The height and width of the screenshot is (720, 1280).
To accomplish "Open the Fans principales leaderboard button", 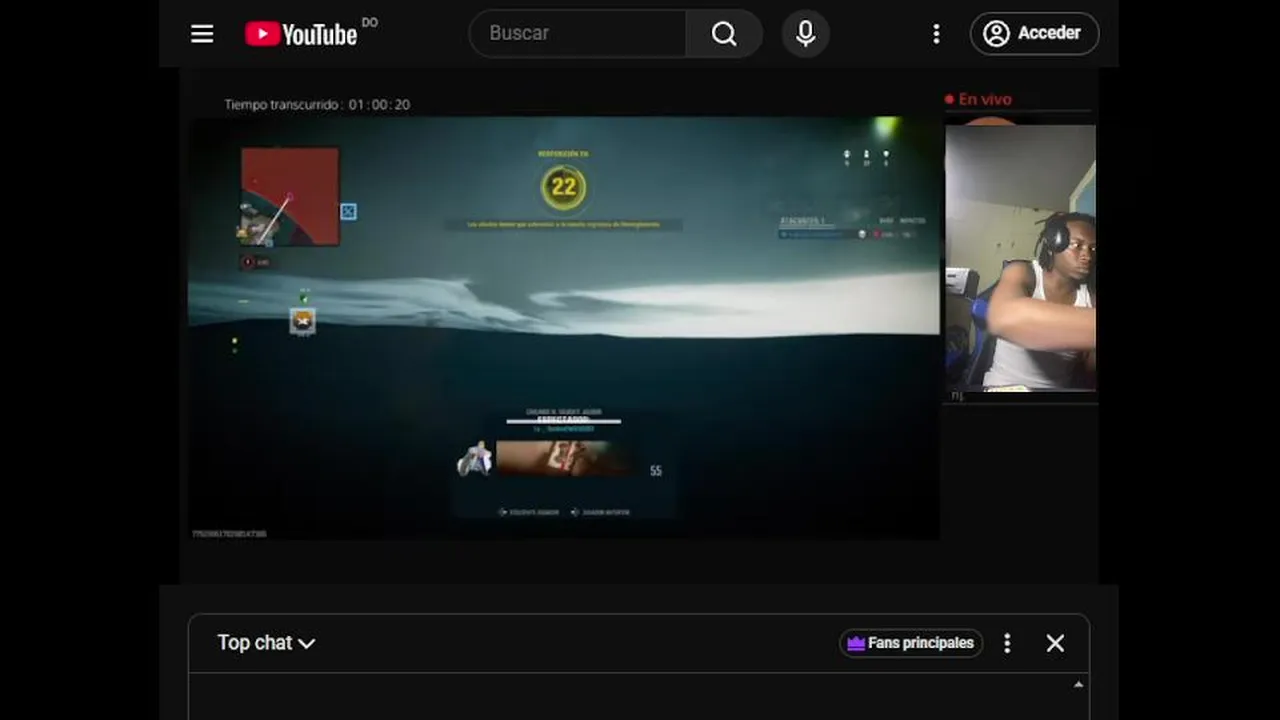I will point(911,643).
